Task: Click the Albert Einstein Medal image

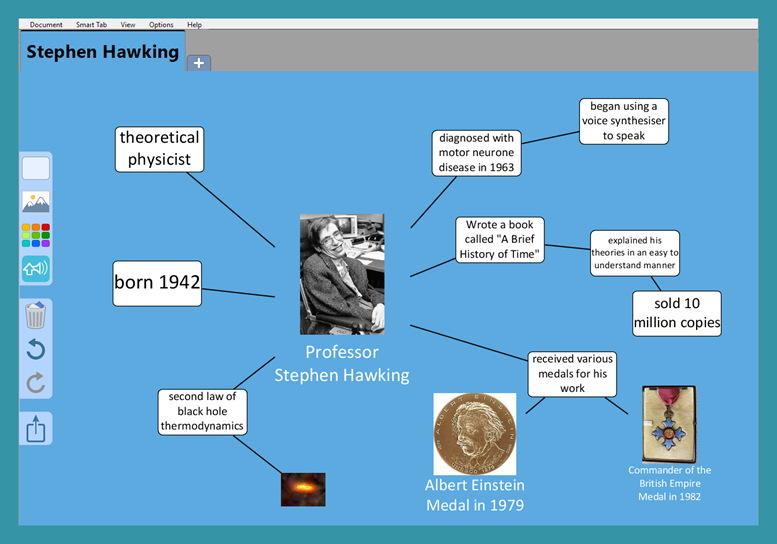Action: click(x=475, y=433)
